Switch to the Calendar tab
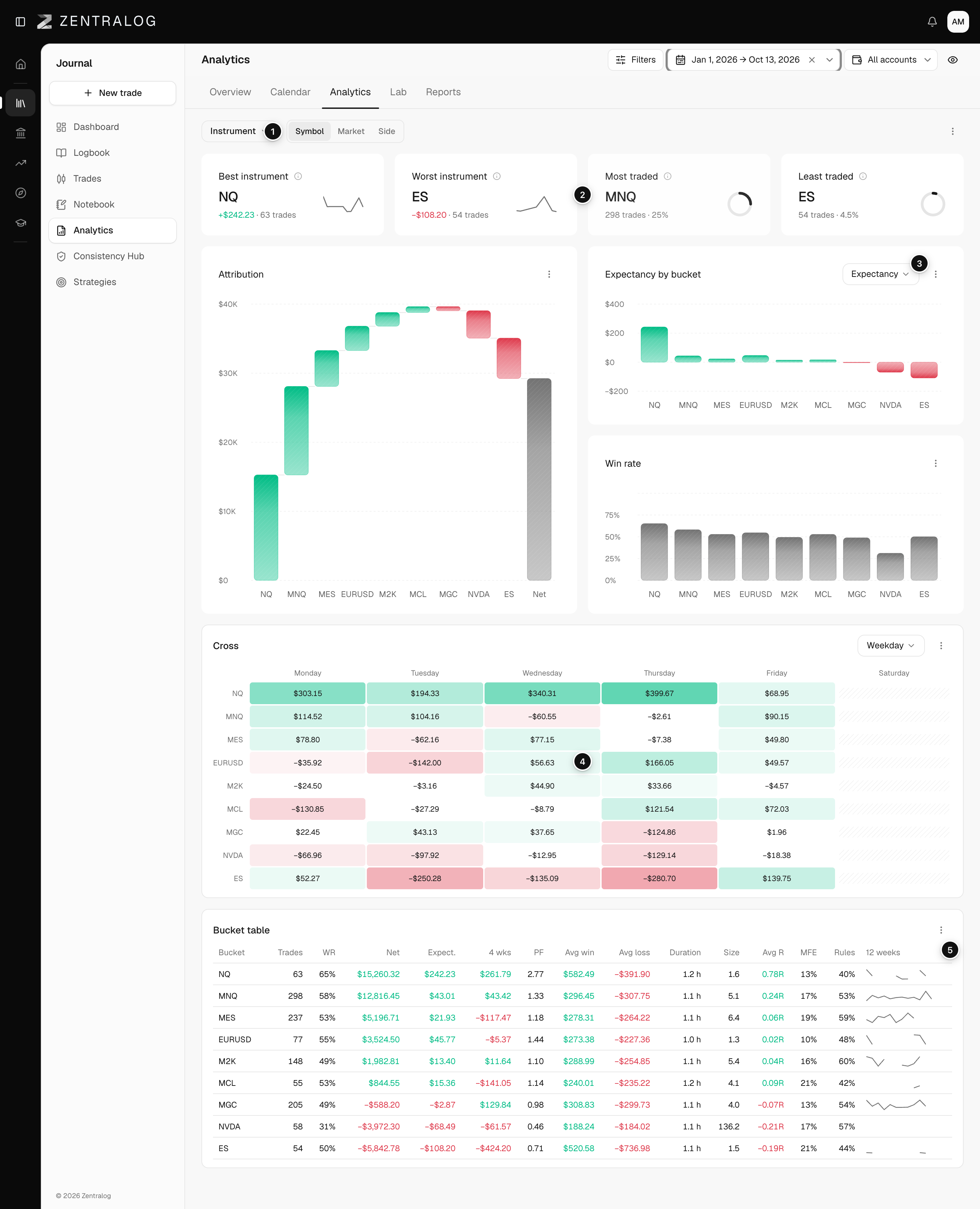Image resolution: width=980 pixels, height=1209 pixels. [290, 92]
